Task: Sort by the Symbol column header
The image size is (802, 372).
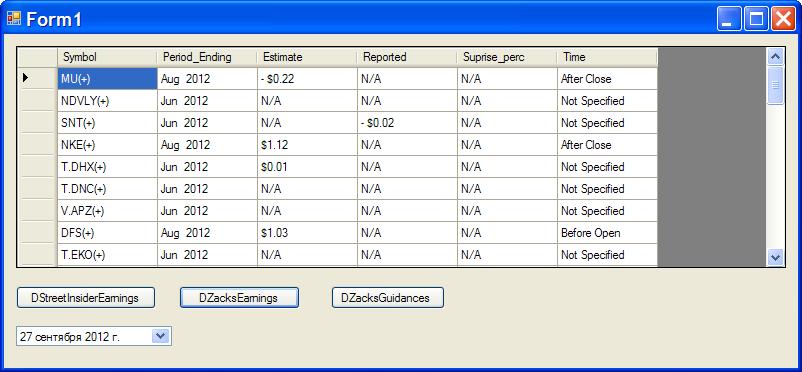Action: [x=107, y=57]
